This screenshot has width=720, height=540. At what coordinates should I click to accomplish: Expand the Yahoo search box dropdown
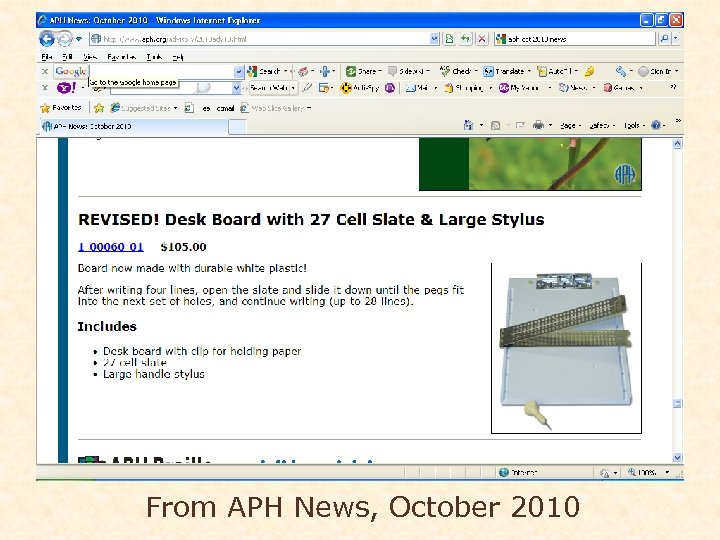pos(236,87)
